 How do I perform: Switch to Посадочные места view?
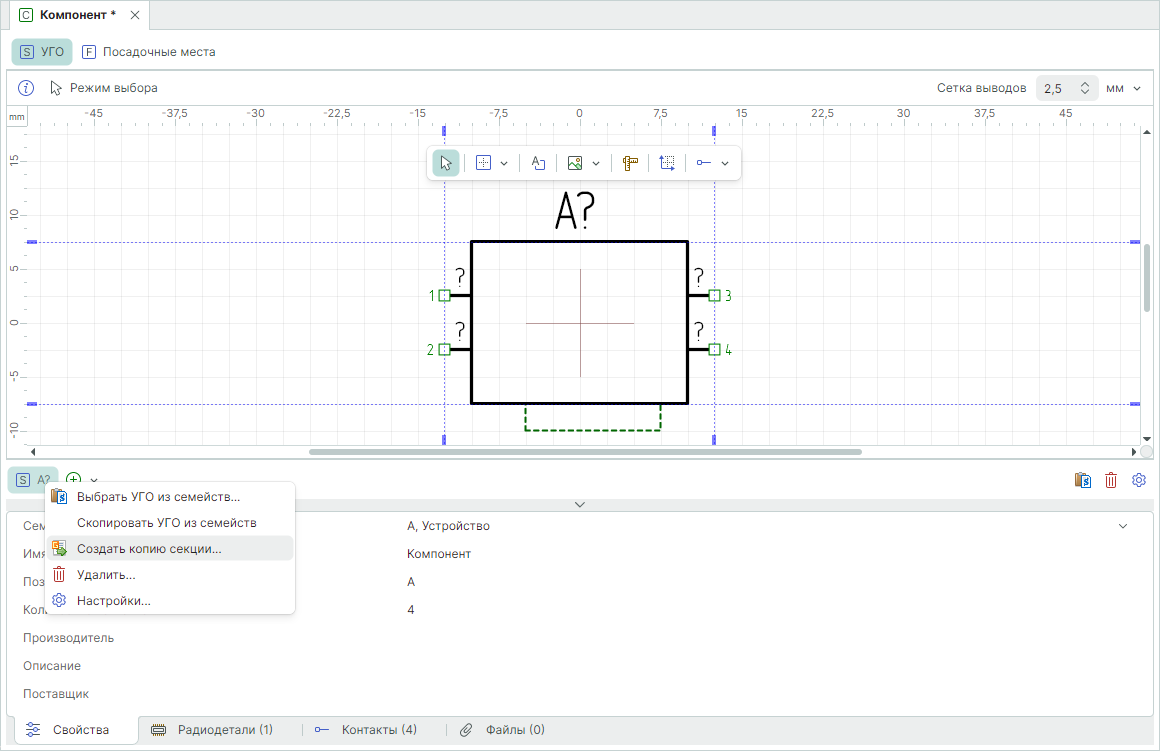coord(148,52)
